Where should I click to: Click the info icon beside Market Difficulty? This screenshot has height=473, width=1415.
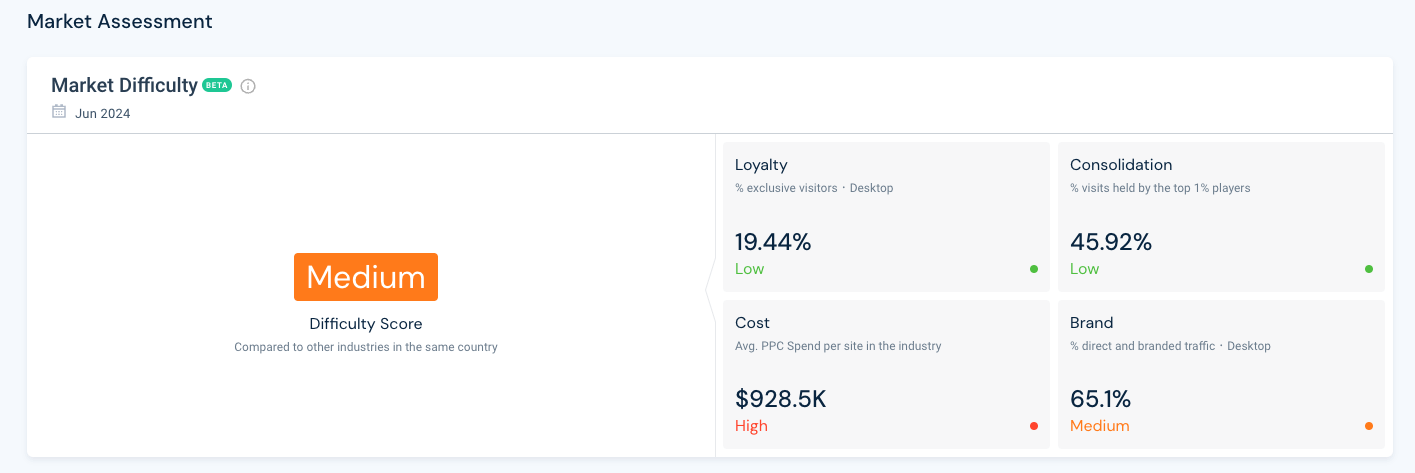click(x=248, y=86)
